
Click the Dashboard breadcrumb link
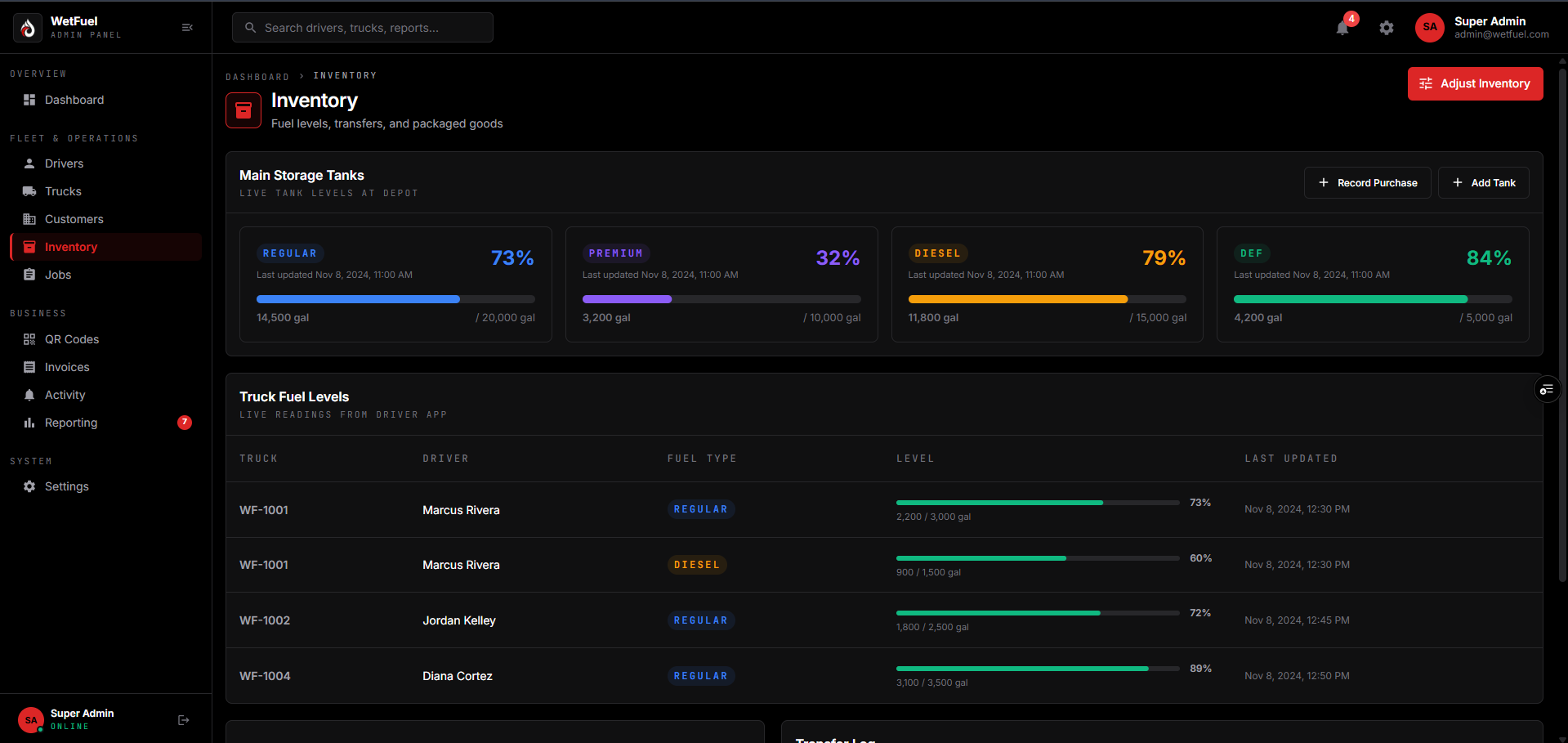[x=257, y=76]
